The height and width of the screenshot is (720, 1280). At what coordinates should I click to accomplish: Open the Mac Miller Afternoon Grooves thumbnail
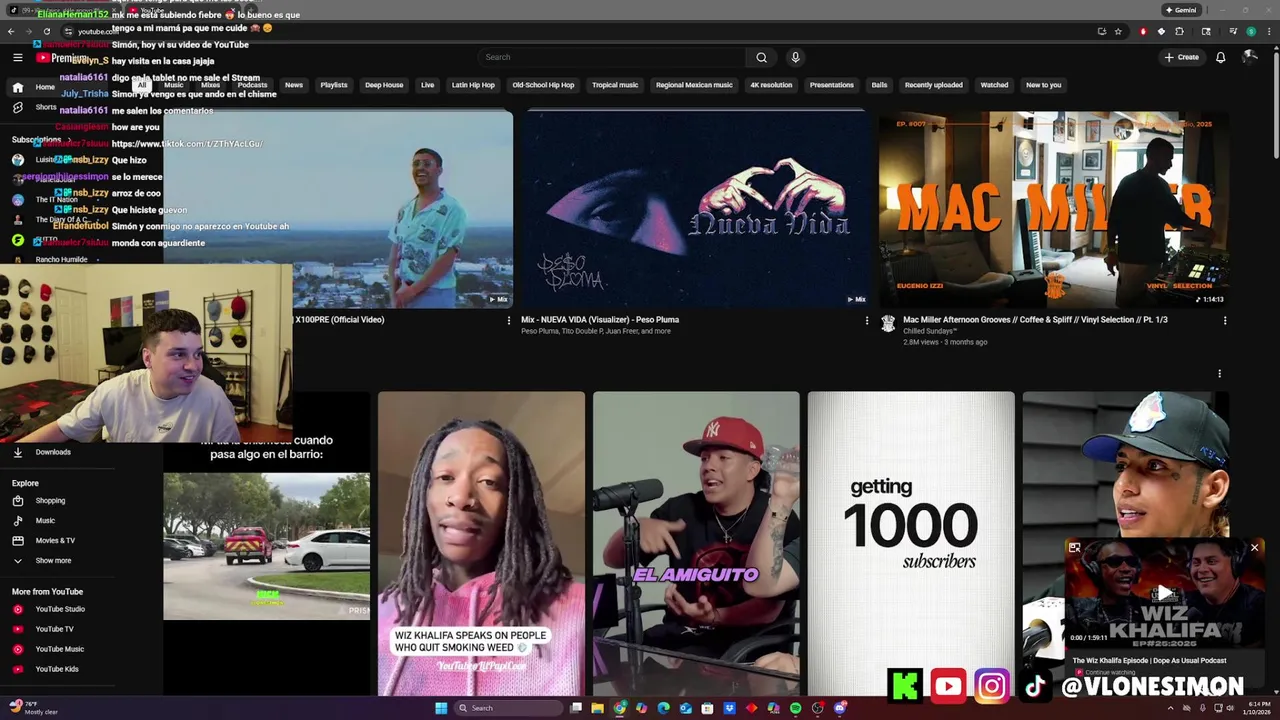1054,209
